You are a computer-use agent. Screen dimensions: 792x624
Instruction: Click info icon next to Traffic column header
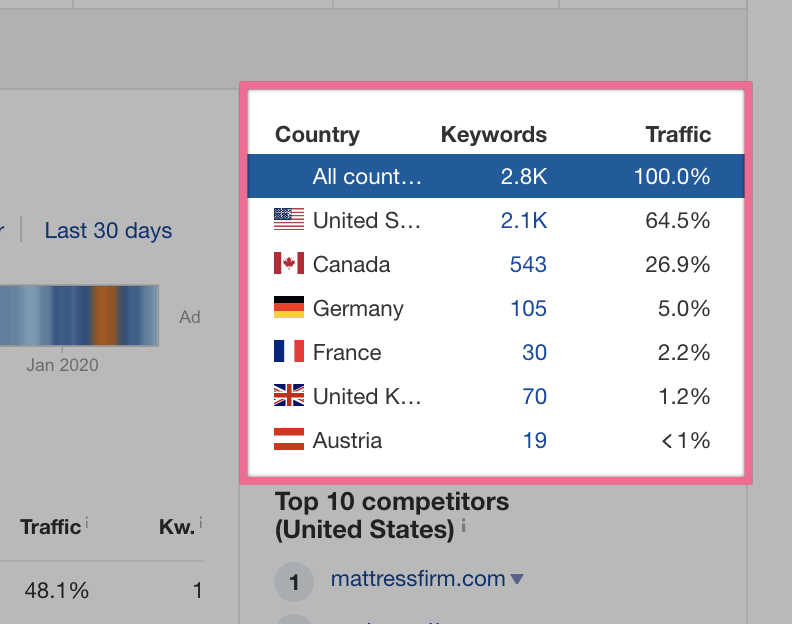(88, 522)
